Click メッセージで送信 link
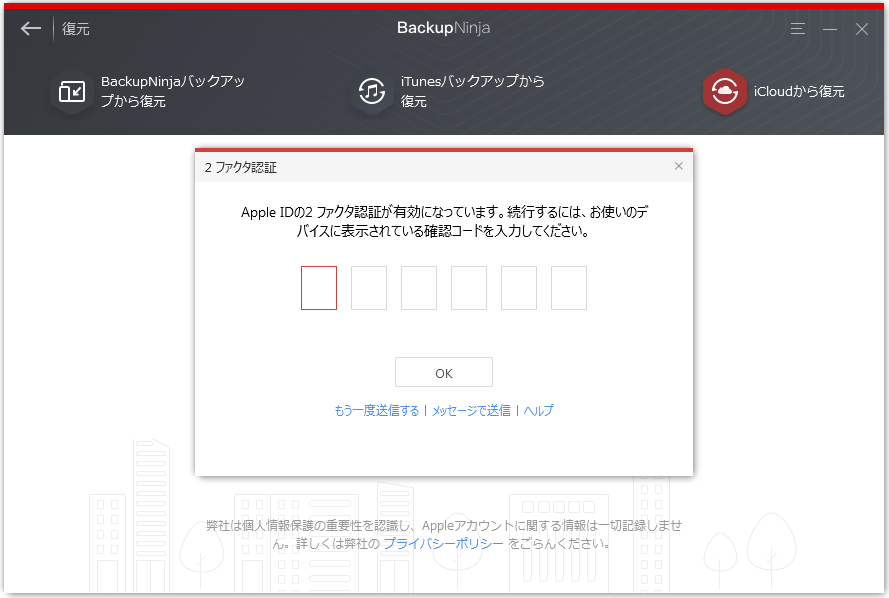This screenshot has width=889, height=598. pos(471,410)
